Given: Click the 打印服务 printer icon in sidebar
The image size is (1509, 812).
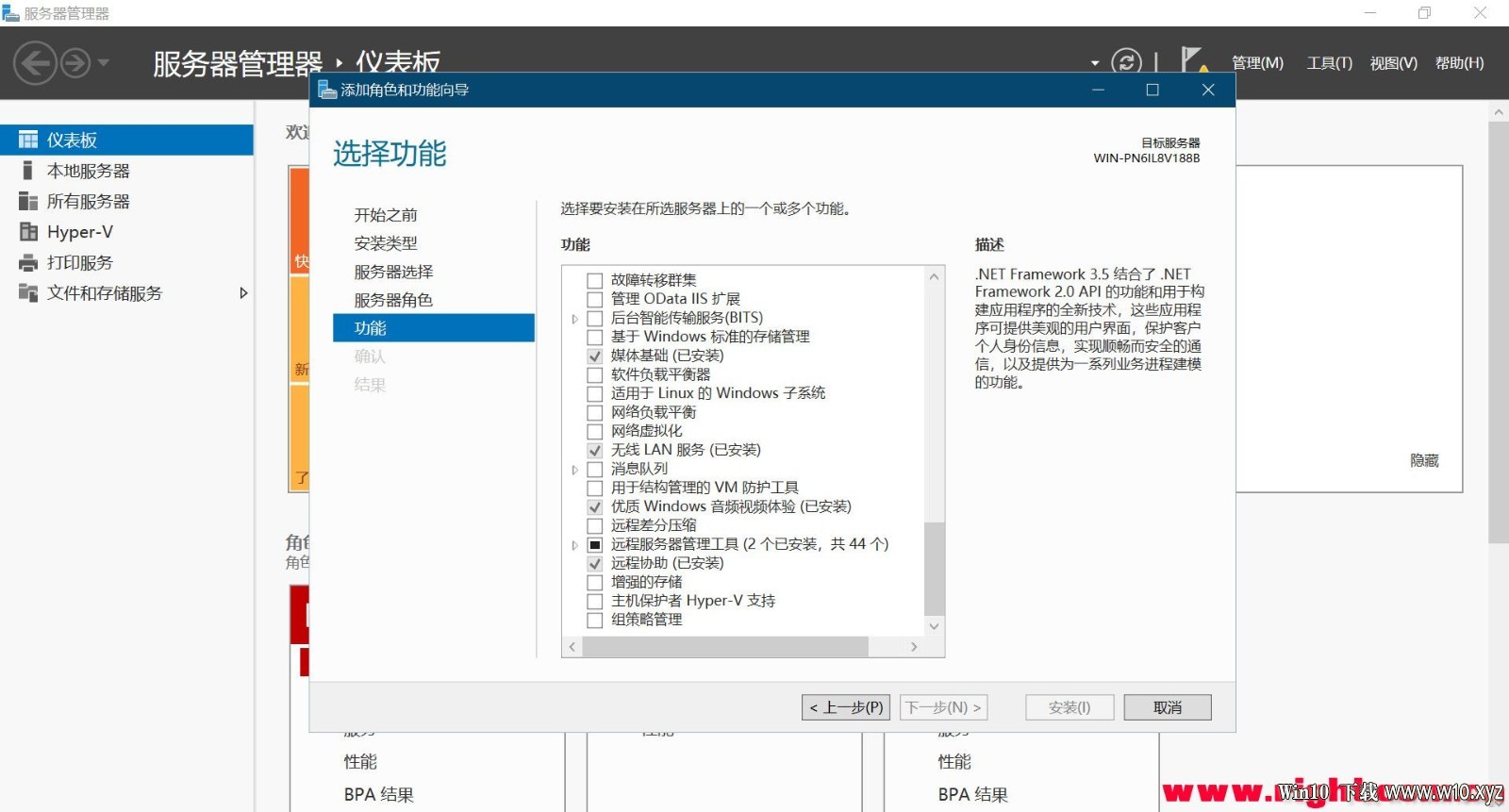Looking at the screenshot, I should pyautogui.click(x=28, y=262).
